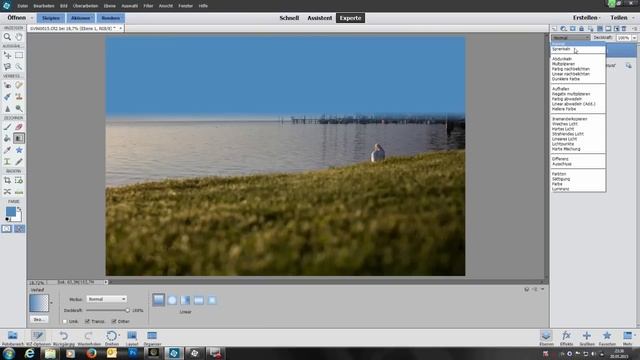Viewport: 640px width, 360px height.
Task: Choose the linear gradient type
Action: point(158,300)
